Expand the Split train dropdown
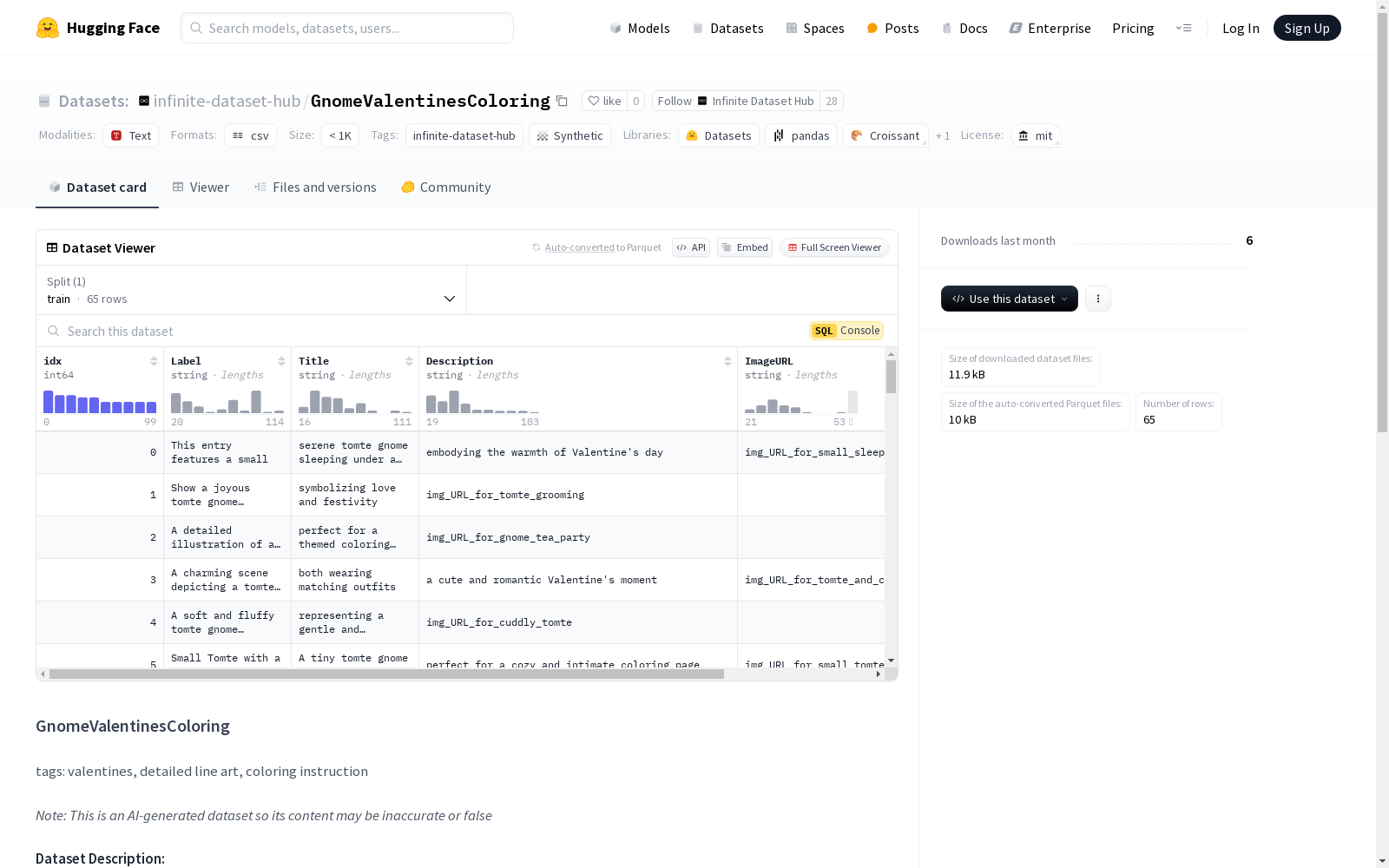 pyautogui.click(x=252, y=290)
